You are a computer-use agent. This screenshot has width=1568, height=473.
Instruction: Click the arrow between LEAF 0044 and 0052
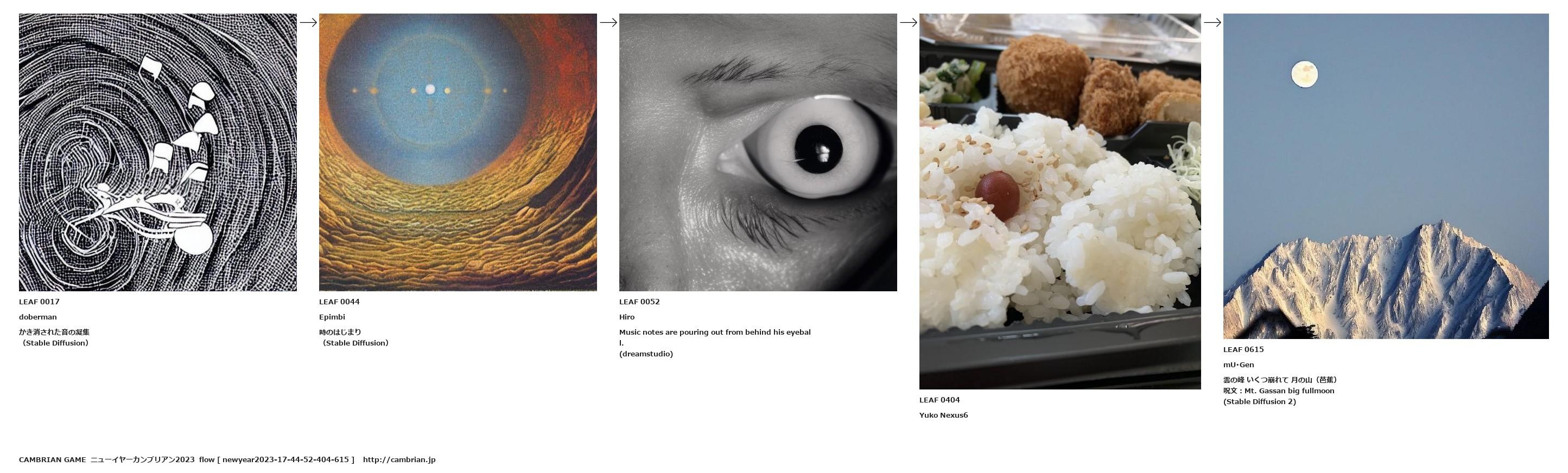(x=608, y=22)
